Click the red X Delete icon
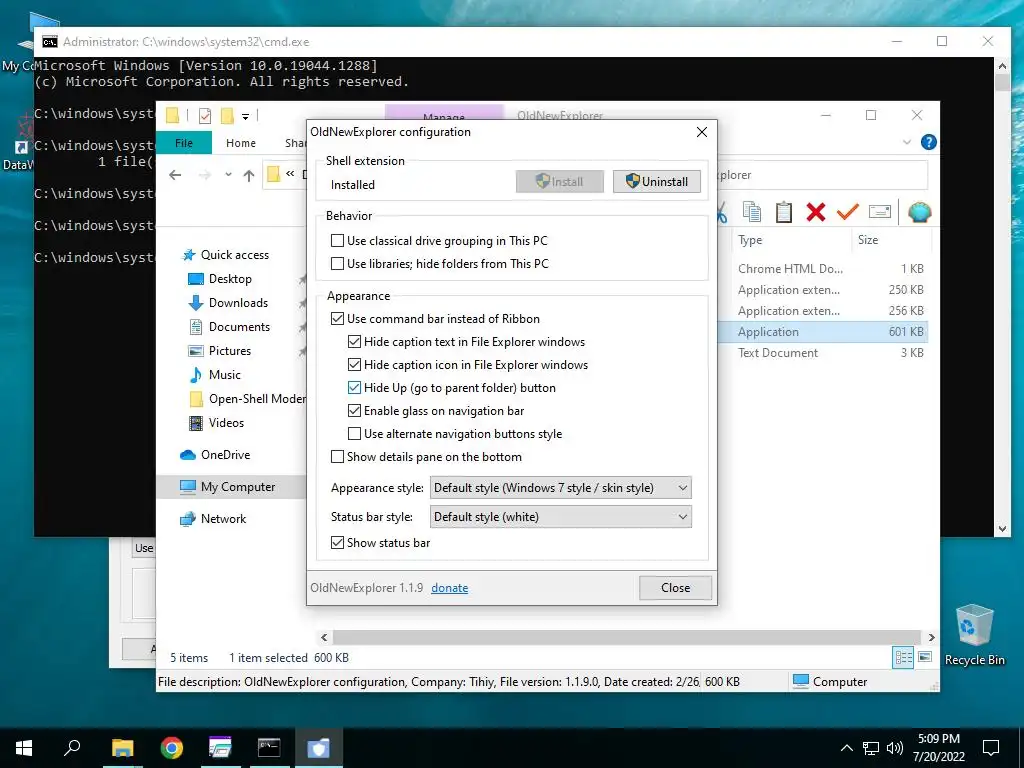 point(816,212)
